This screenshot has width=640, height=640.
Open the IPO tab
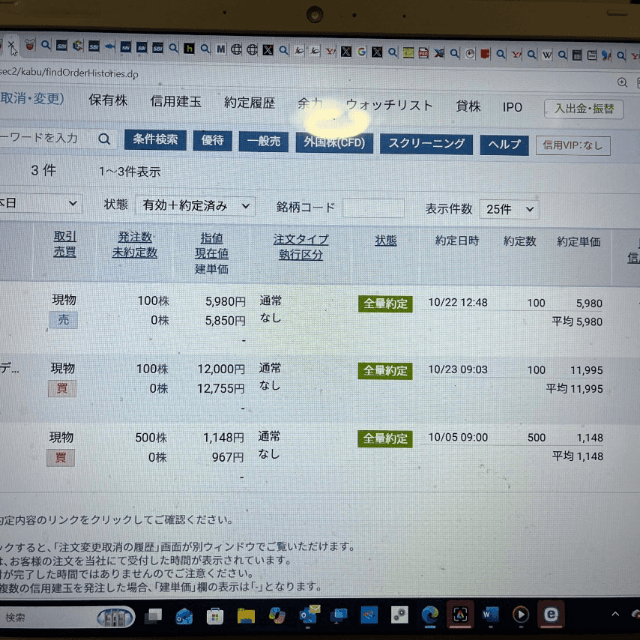tap(512, 107)
